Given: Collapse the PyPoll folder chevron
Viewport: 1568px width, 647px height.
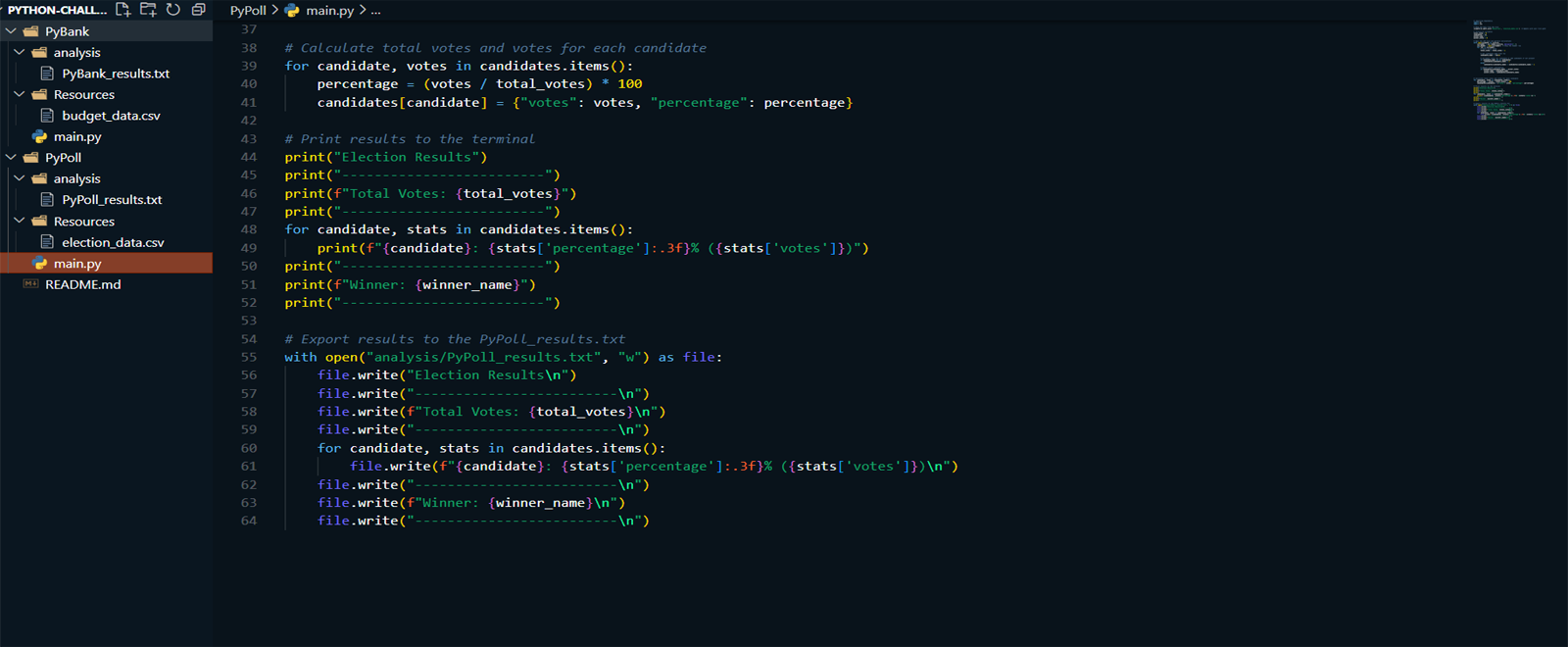Looking at the screenshot, I should coord(11,157).
